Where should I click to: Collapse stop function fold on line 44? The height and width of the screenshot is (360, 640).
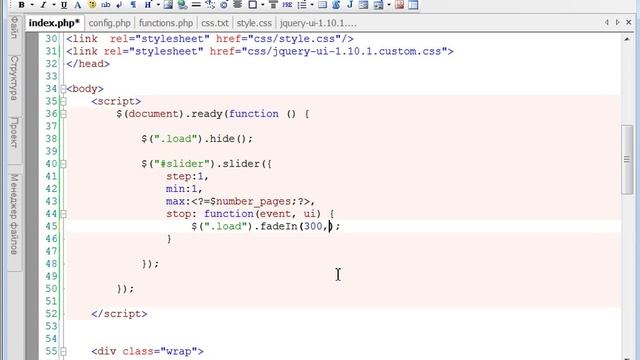pyautogui.click(x=63, y=214)
